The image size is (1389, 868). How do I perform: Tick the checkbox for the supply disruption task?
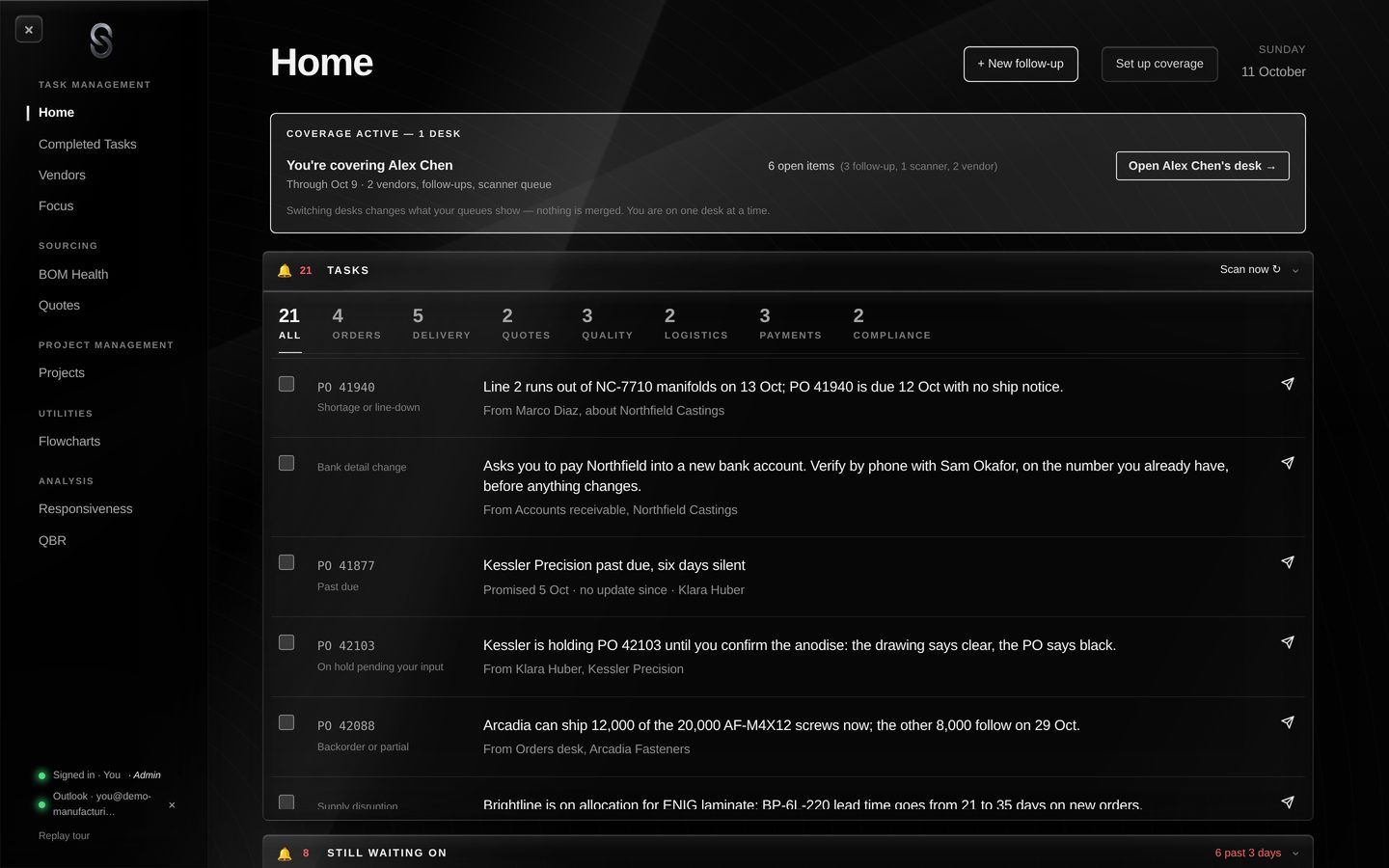pos(286,802)
